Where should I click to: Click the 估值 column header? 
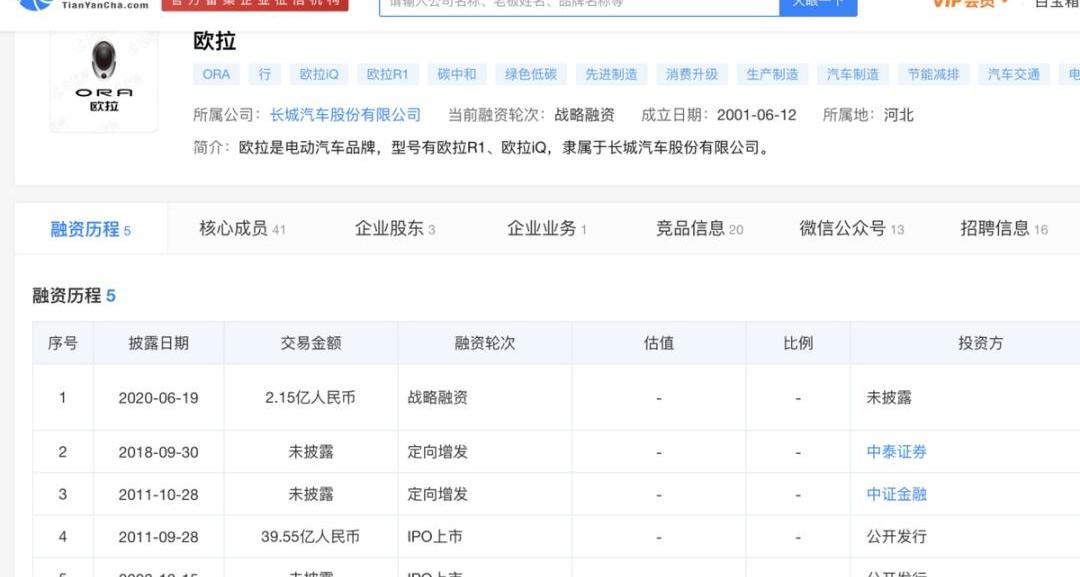point(658,343)
